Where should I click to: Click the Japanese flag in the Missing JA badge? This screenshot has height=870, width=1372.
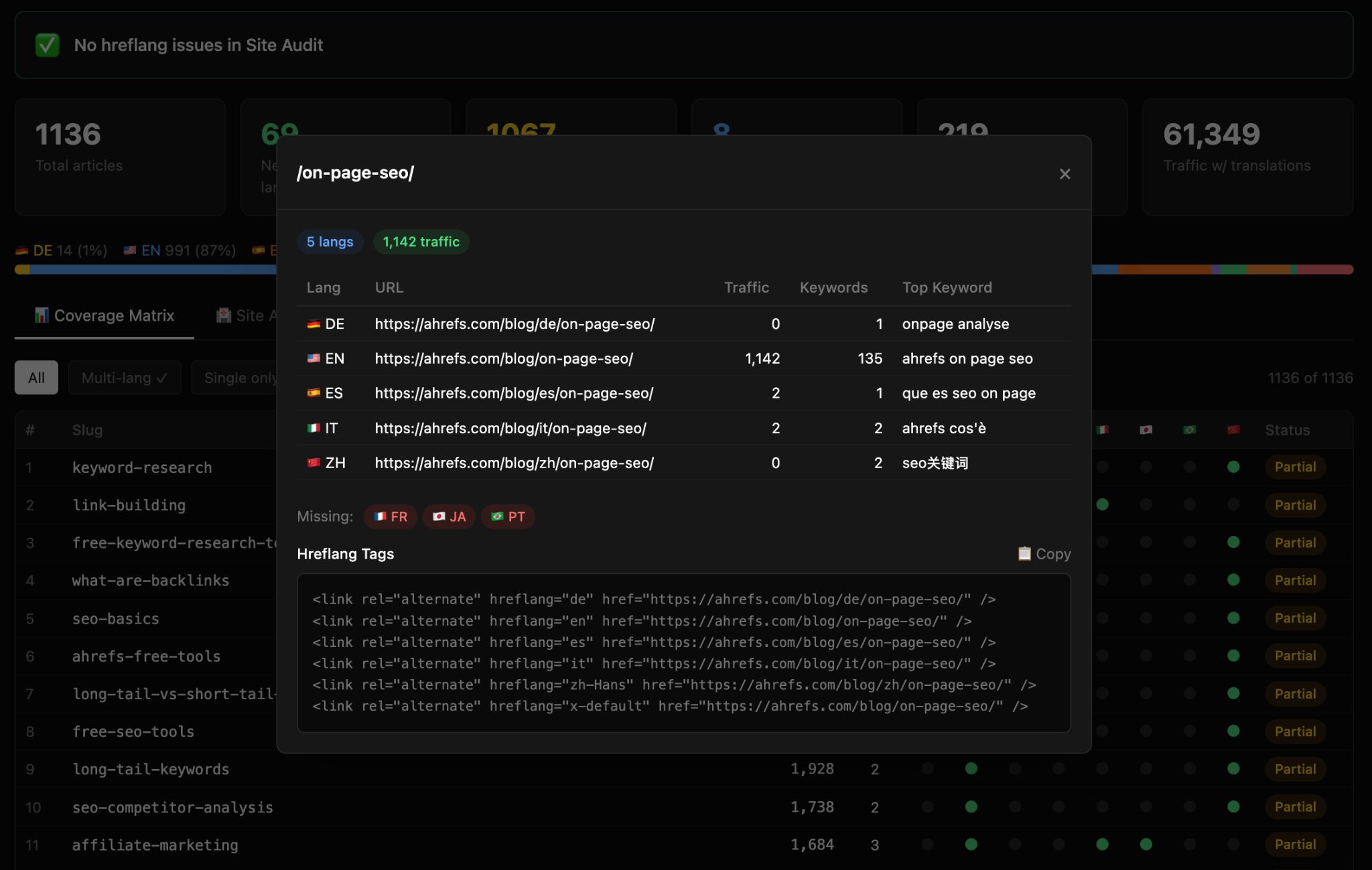(439, 516)
